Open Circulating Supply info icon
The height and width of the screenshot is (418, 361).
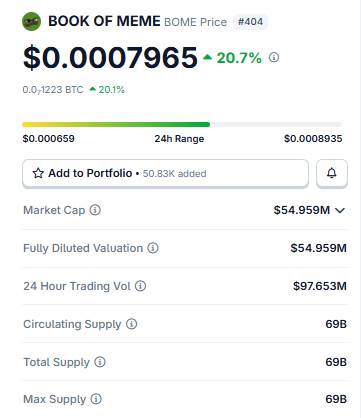coord(132,324)
